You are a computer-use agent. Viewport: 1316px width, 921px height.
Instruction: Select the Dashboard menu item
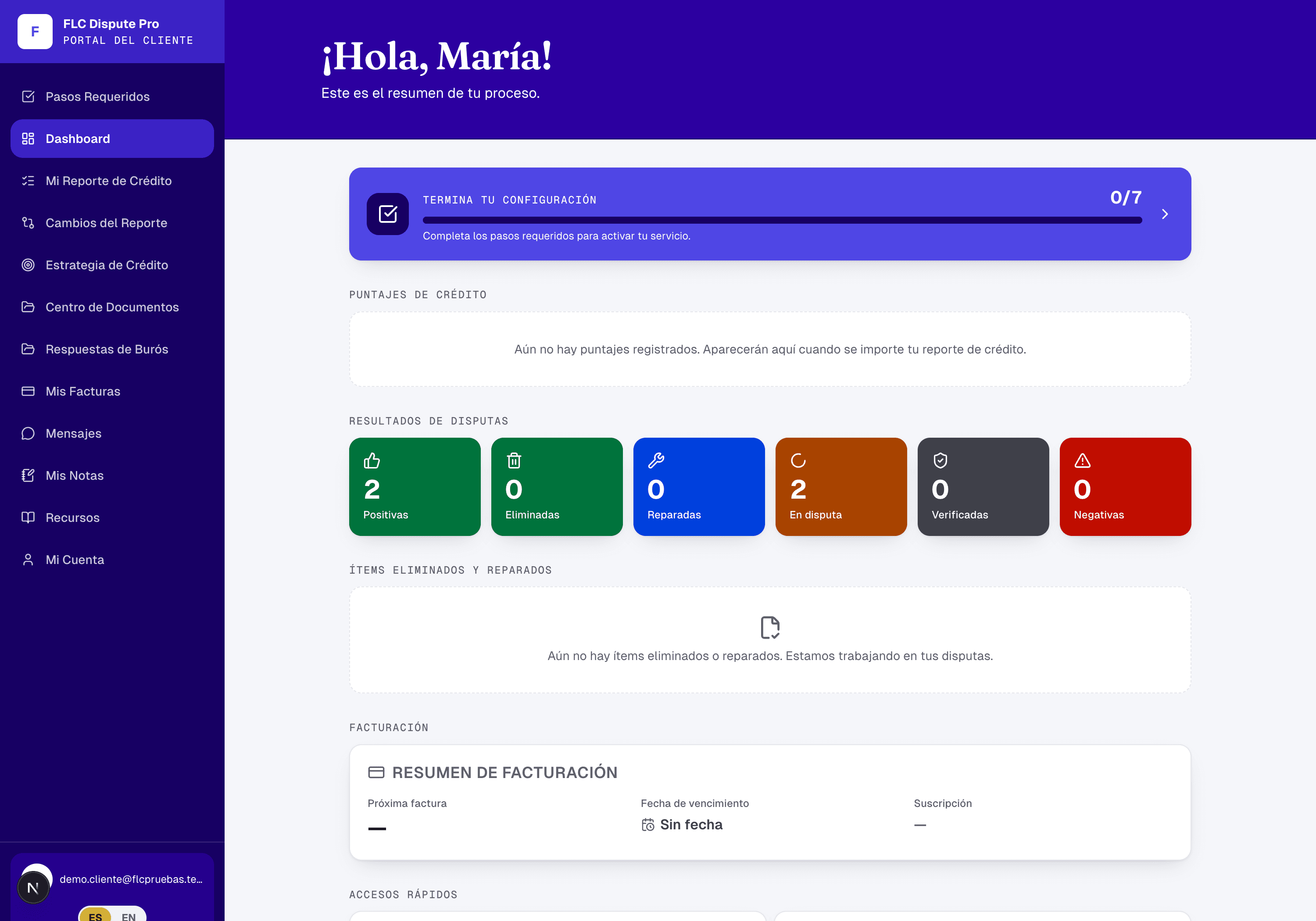point(112,139)
